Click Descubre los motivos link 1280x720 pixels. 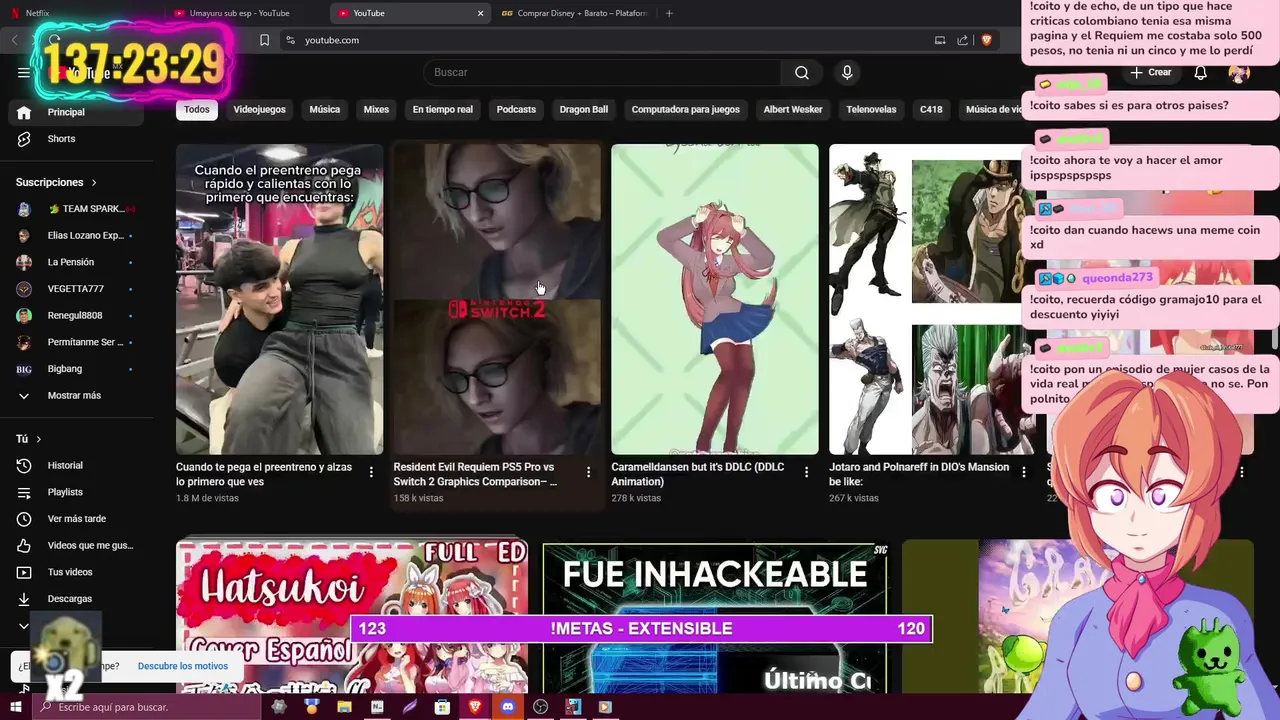[183, 666]
